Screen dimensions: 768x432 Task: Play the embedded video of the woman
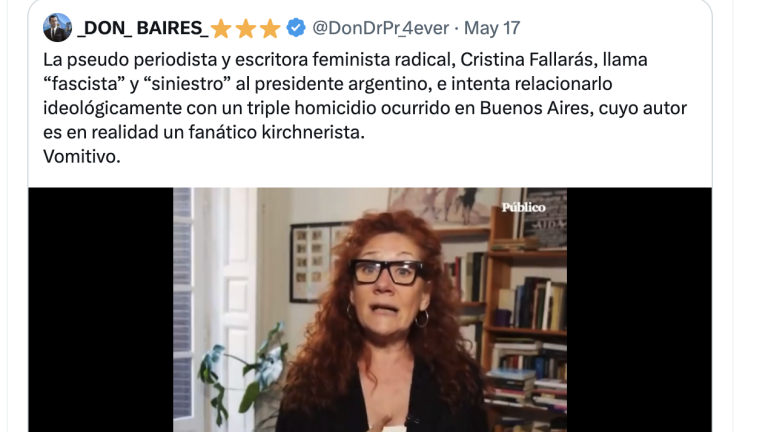370,310
